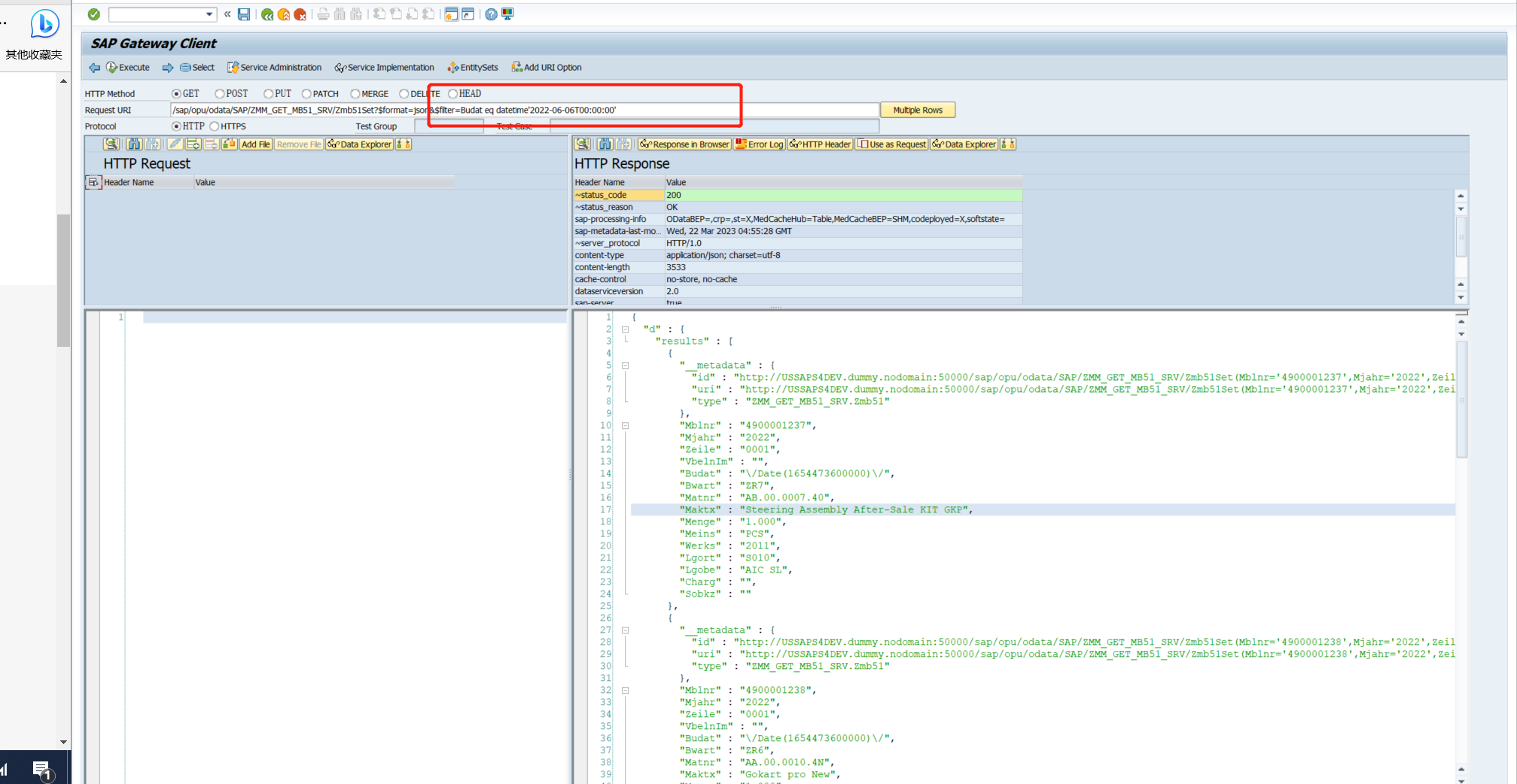Click the Multiple Rows button

(x=918, y=110)
